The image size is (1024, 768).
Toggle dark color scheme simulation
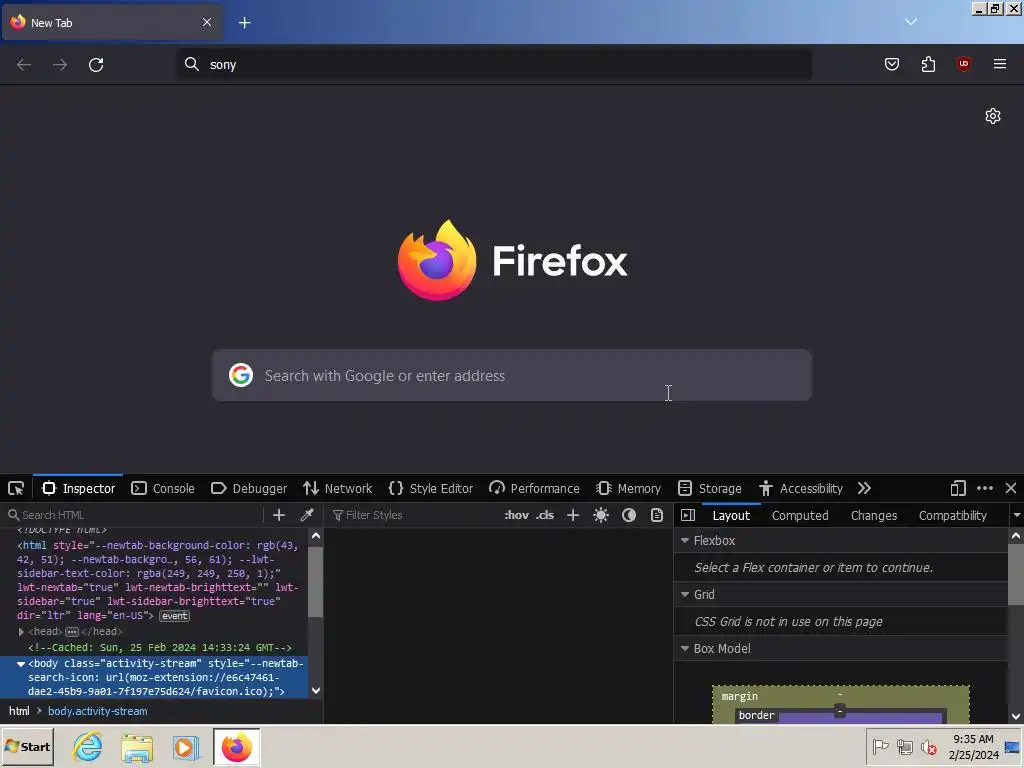pos(629,515)
